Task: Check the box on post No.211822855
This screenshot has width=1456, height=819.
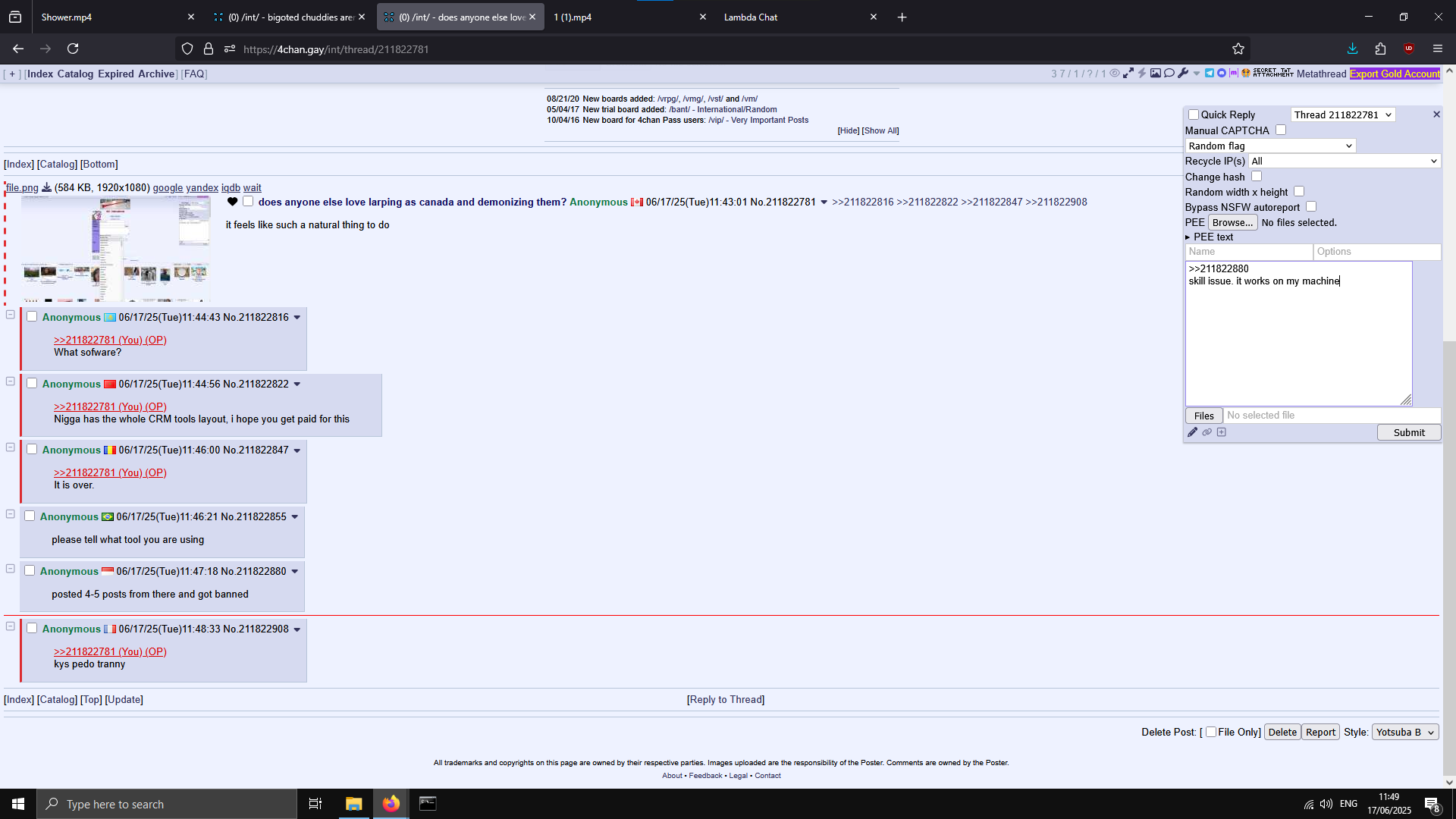Action: (30, 516)
